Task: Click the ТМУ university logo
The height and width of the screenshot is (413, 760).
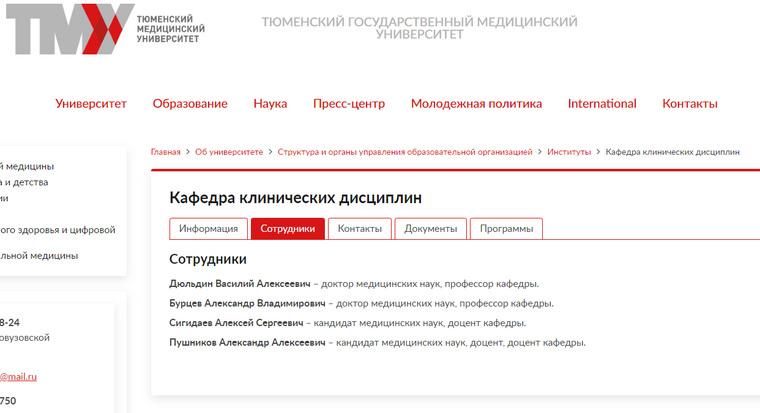Action: (x=105, y=29)
